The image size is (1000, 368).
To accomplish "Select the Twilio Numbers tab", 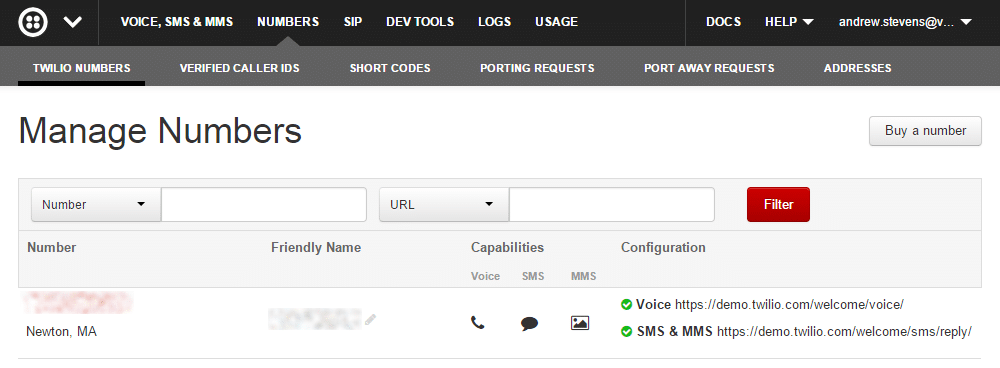I will pyautogui.click(x=82, y=68).
